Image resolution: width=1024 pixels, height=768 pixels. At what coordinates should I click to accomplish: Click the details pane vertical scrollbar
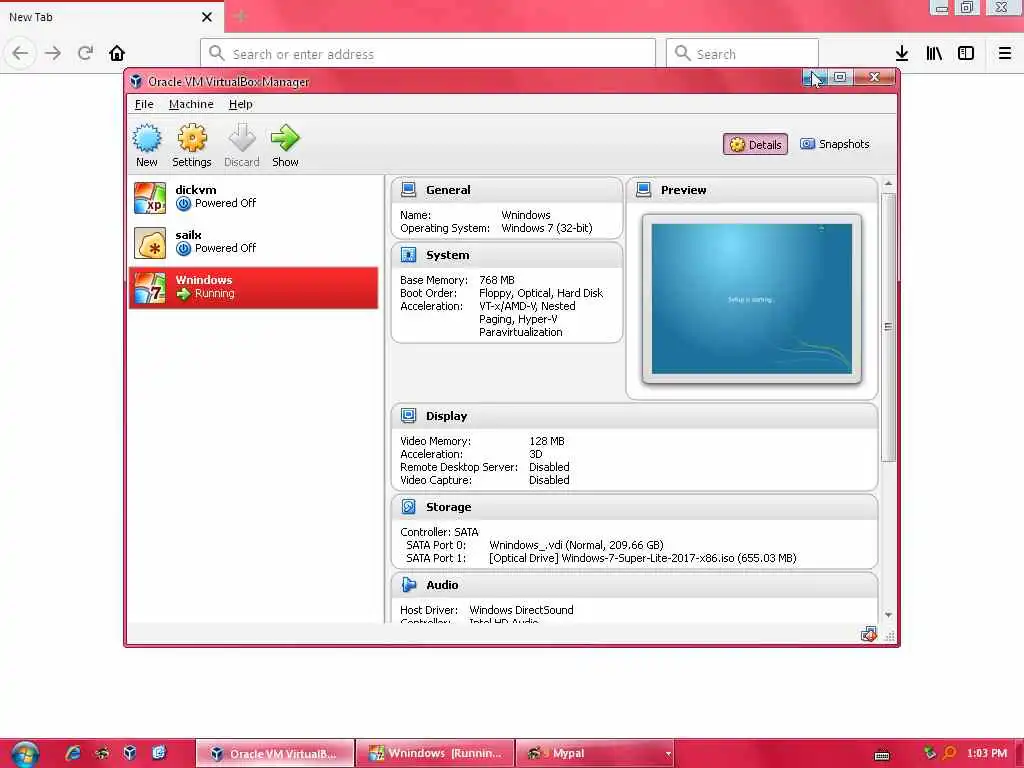(888, 327)
